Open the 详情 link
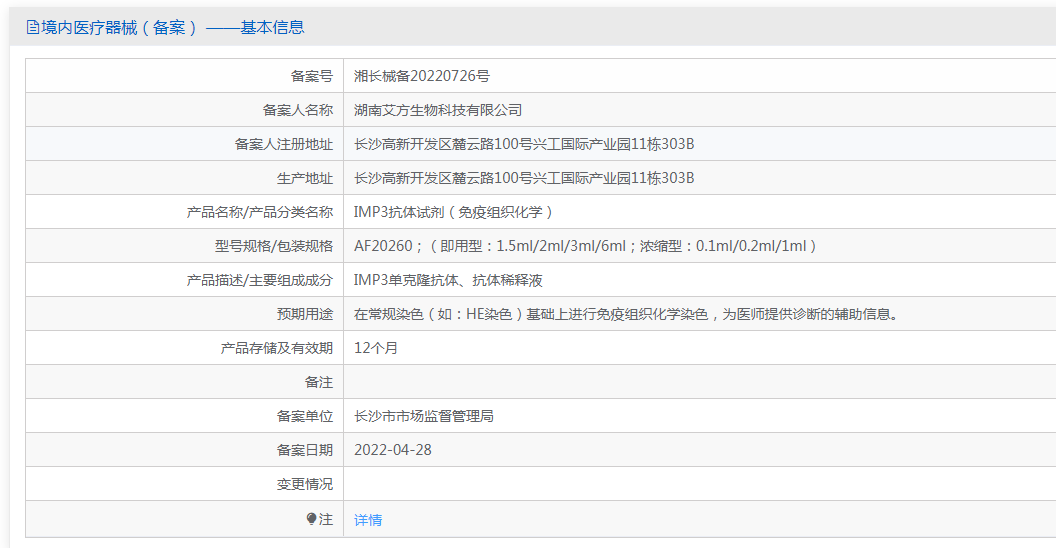The image size is (1056, 548). point(368,520)
